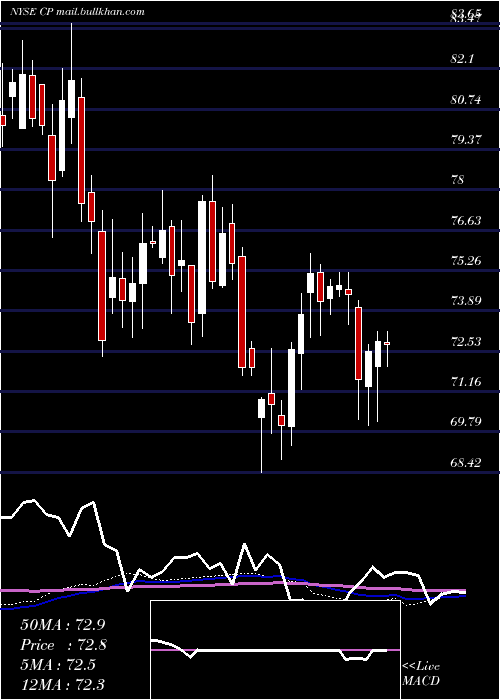The width and height of the screenshot is (500, 700).
Task: Click the Price : 72.8 reading
Action: point(63,645)
